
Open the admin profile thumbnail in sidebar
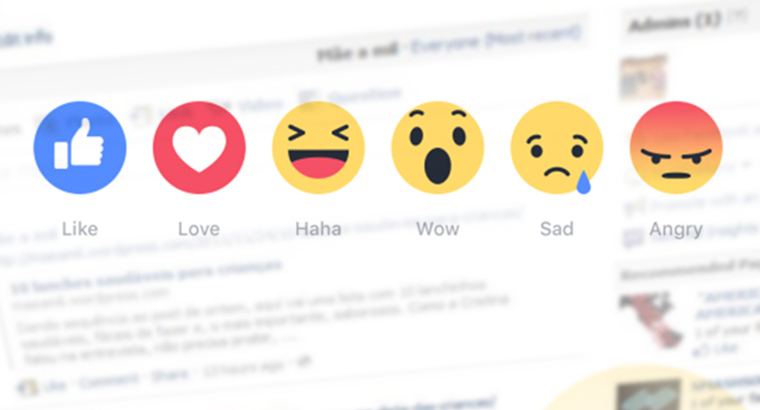pos(644,78)
